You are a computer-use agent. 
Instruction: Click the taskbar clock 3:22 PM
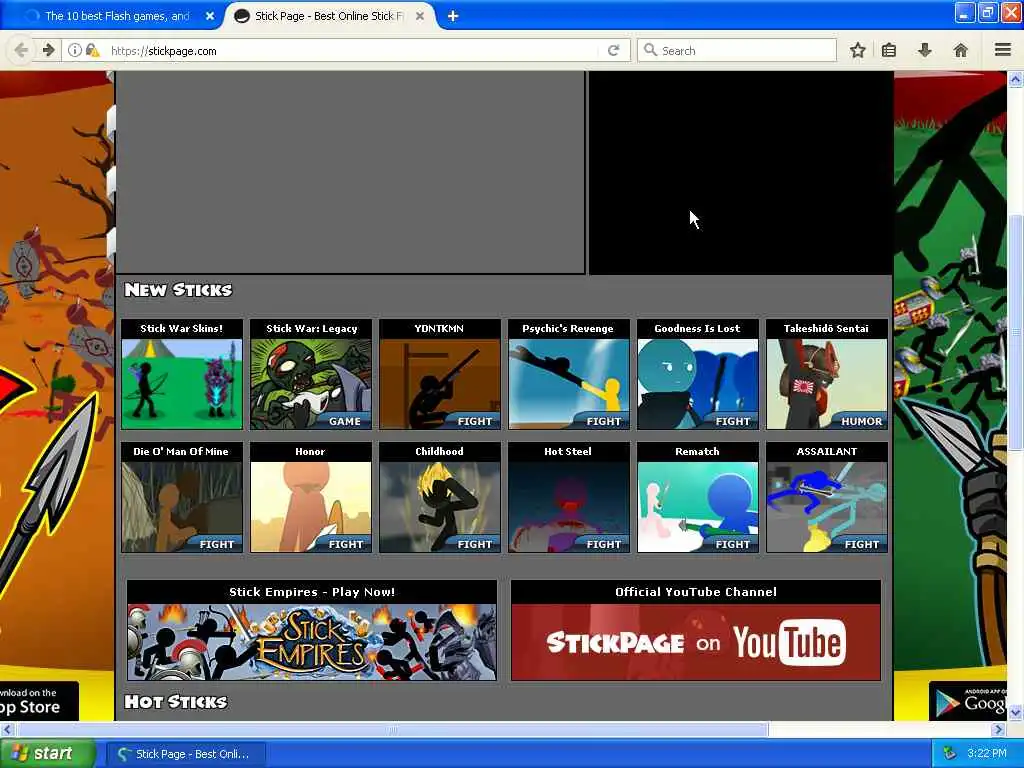pos(987,754)
